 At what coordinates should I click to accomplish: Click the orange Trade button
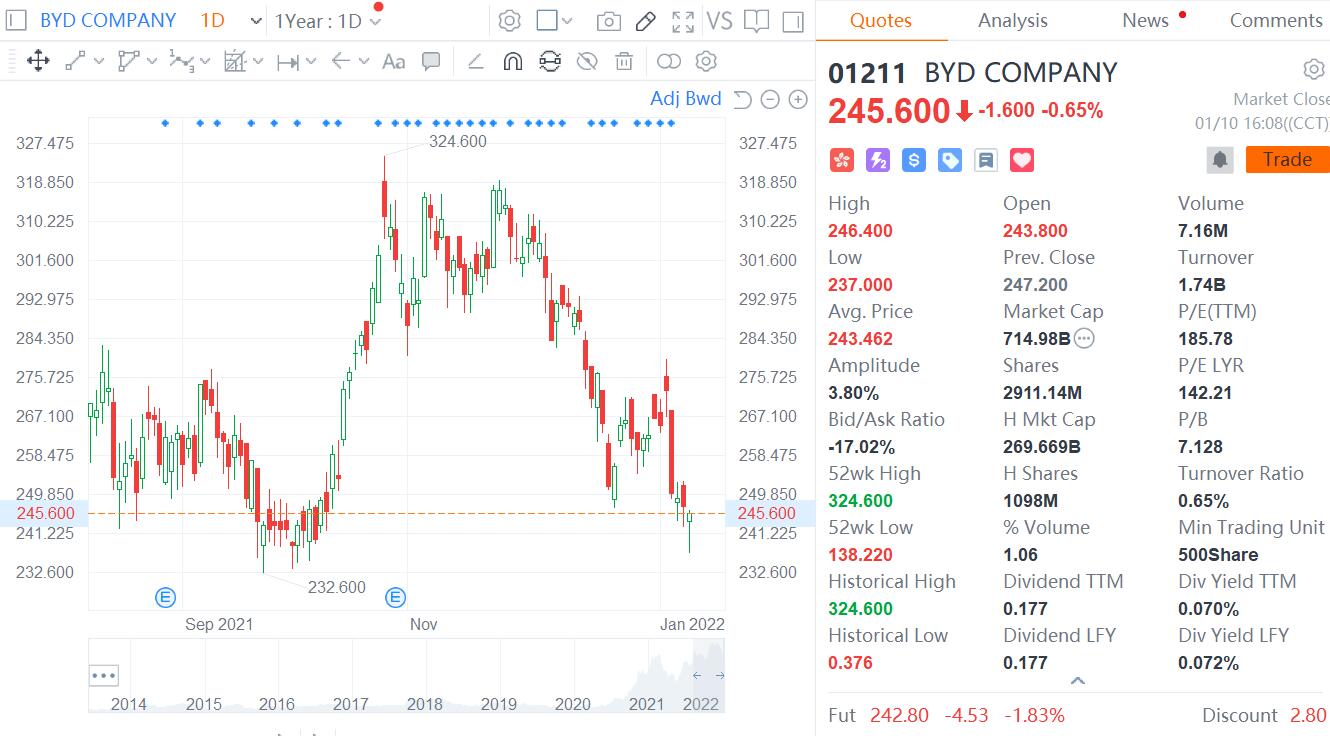click(x=1287, y=160)
